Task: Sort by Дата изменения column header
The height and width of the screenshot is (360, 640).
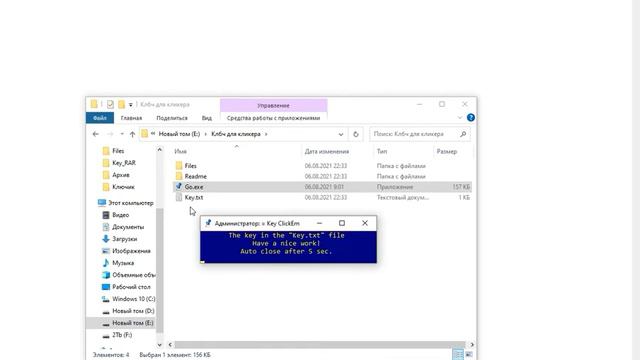Action: 327,151
